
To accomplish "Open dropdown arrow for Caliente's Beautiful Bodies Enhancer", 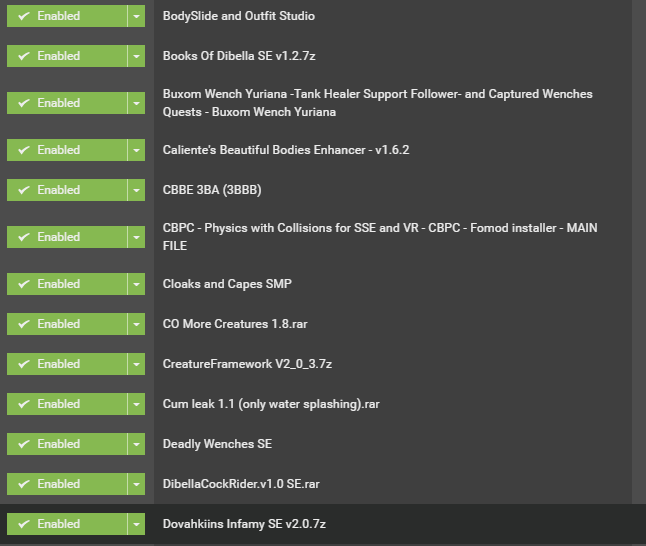I will [136, 150].
